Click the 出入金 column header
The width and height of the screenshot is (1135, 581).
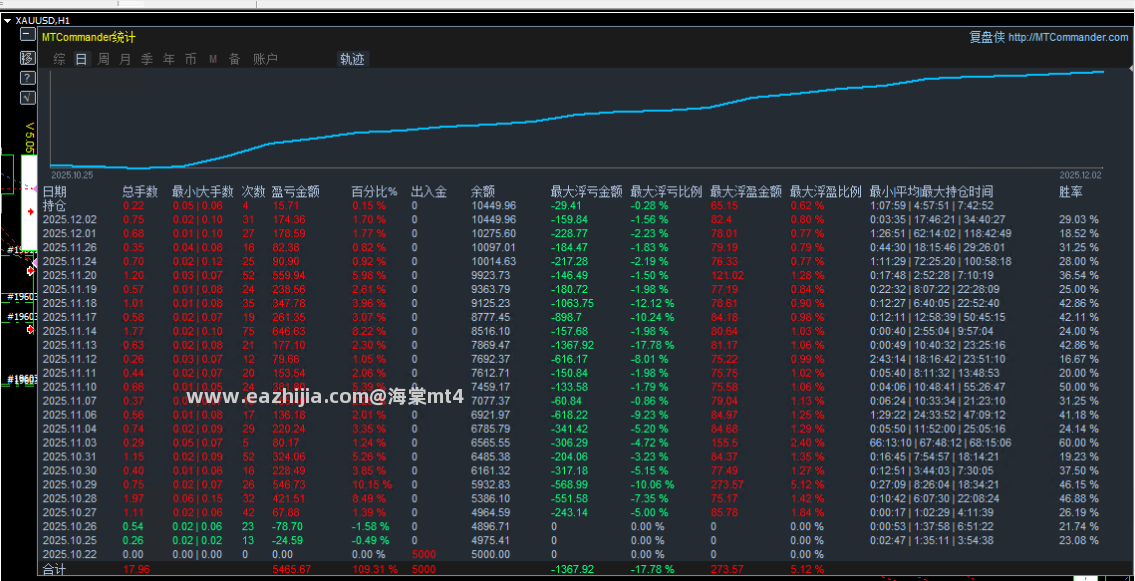pos(429,192)
